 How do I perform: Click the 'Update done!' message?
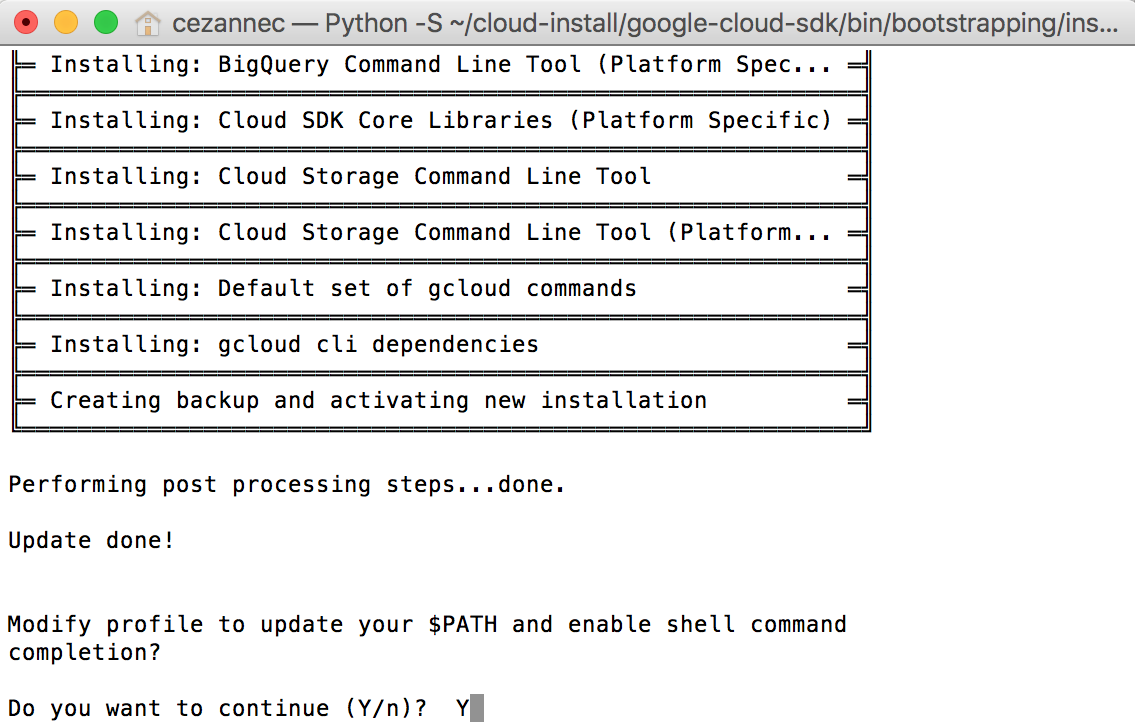click(x=91, y=541)
